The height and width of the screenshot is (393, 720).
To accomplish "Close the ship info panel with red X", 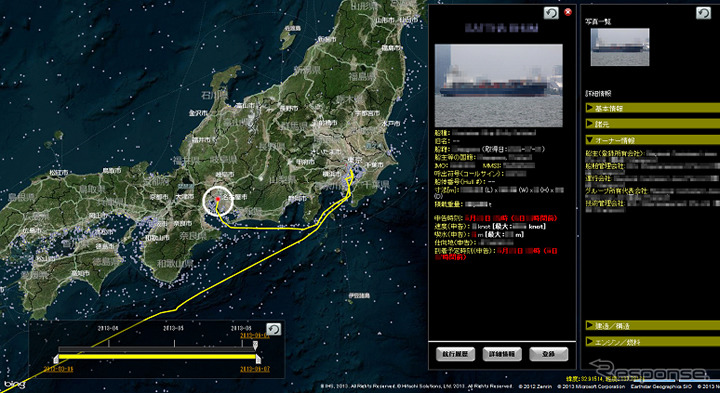I will click(x=568, y=12).
